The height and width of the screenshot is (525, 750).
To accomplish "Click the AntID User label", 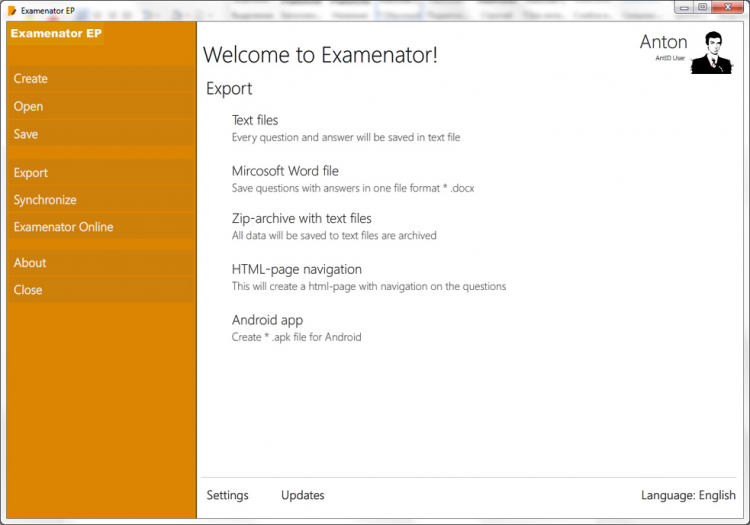I will [670, 58].
